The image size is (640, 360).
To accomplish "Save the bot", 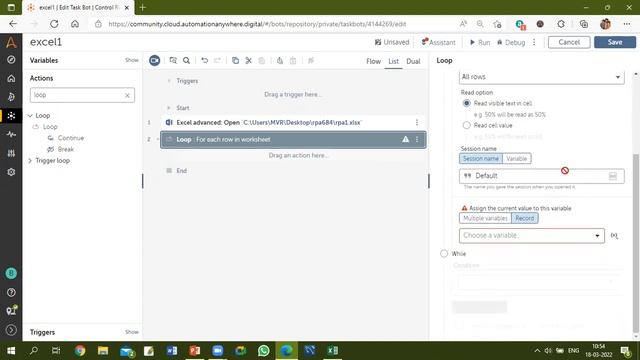I will tap(615, 42).
